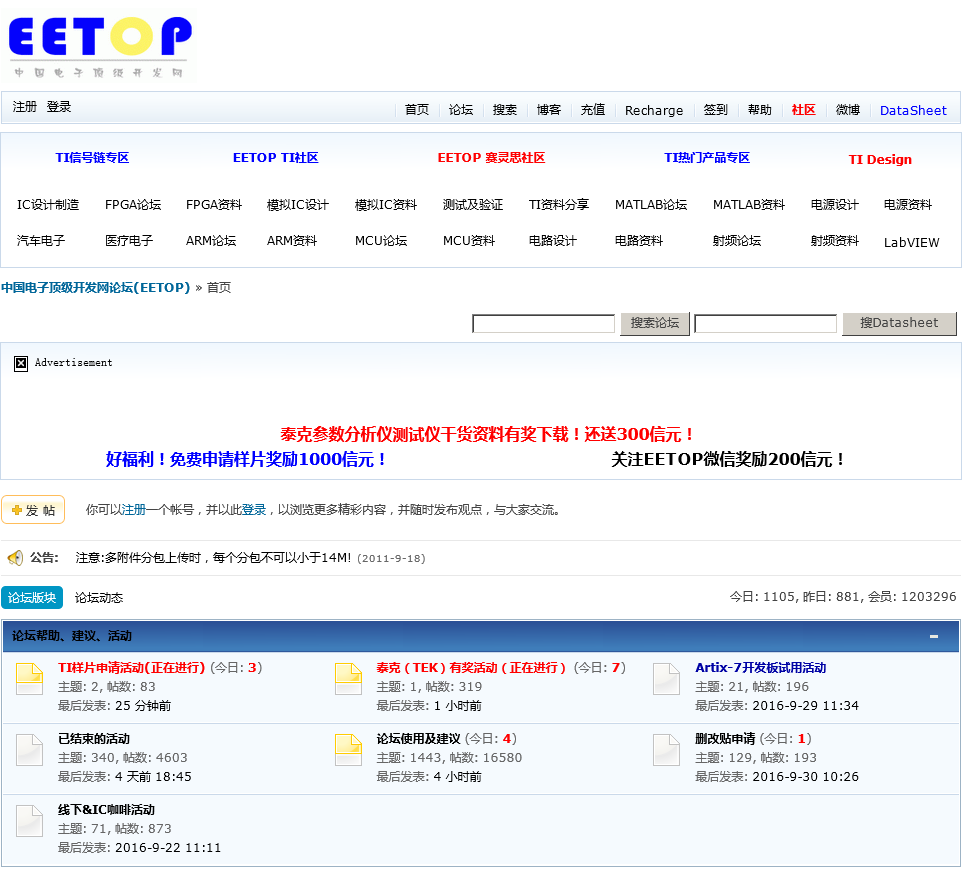
Task: Open the DataSheet navigation link
Action: pos(913,110)
